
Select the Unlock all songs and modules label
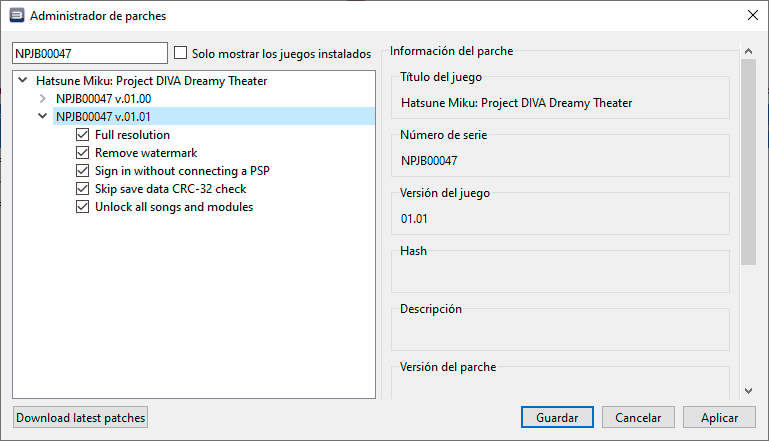coord(174,207)
